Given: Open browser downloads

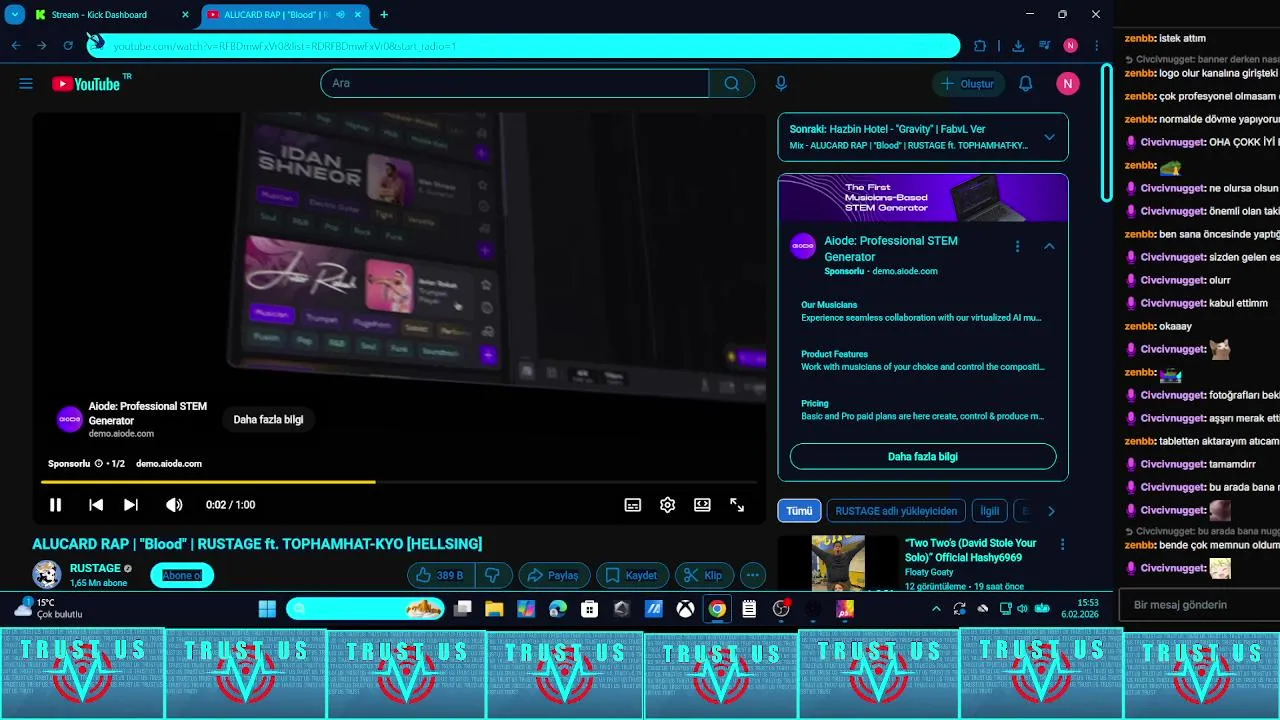Looking at the screenshot, I should [1018, 46].
